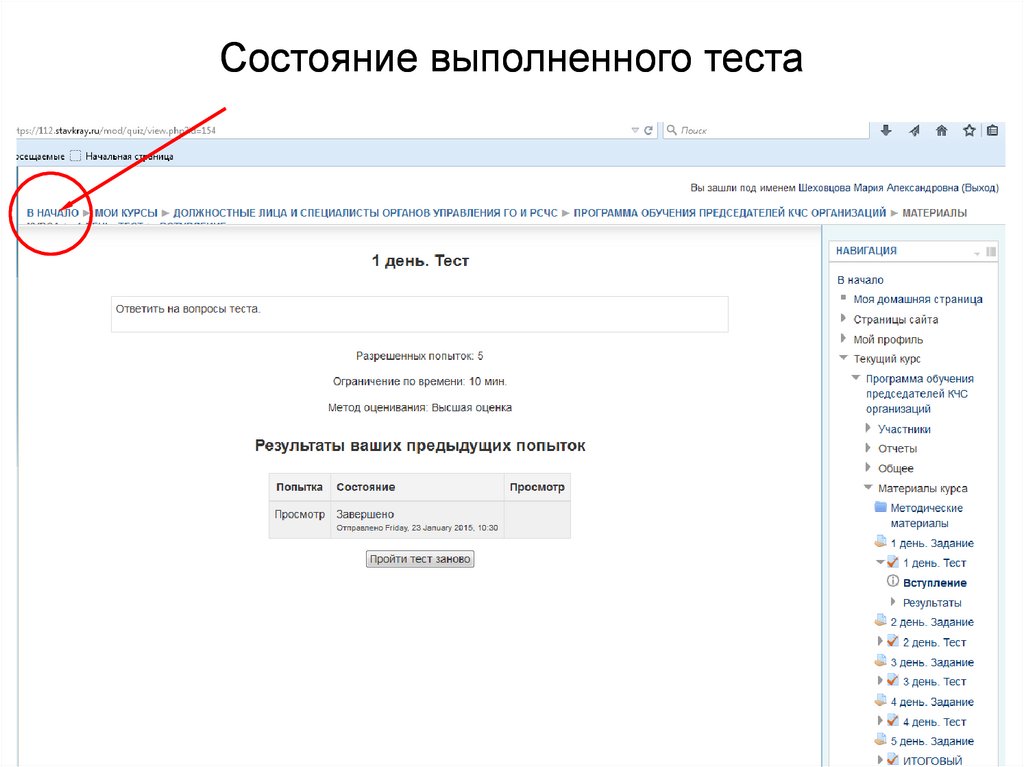Image resolution: width=1024 pixels, height=767 pixels.
Task: Expand the Страницы сайта tree item
Action: [844, 318]
